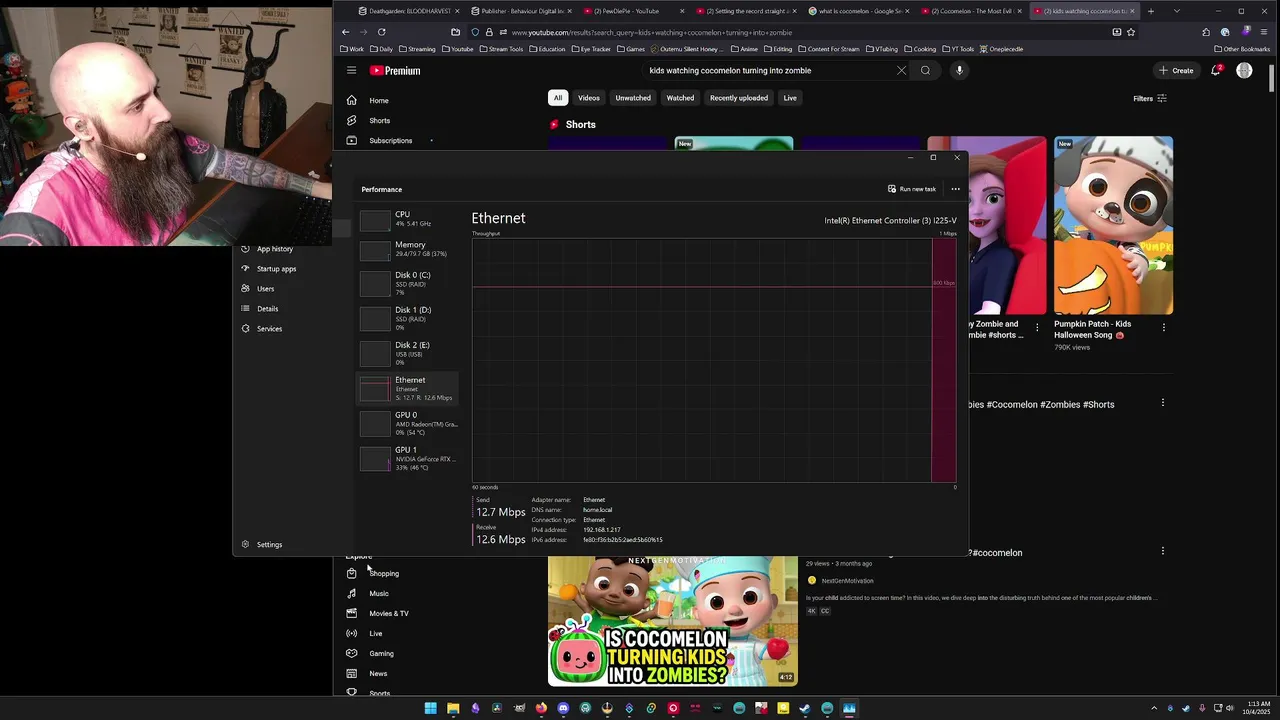This screenshot has height=720, width=1280.
Task: Click the YouTube Premium logo
Action: (x=395, y=71)
